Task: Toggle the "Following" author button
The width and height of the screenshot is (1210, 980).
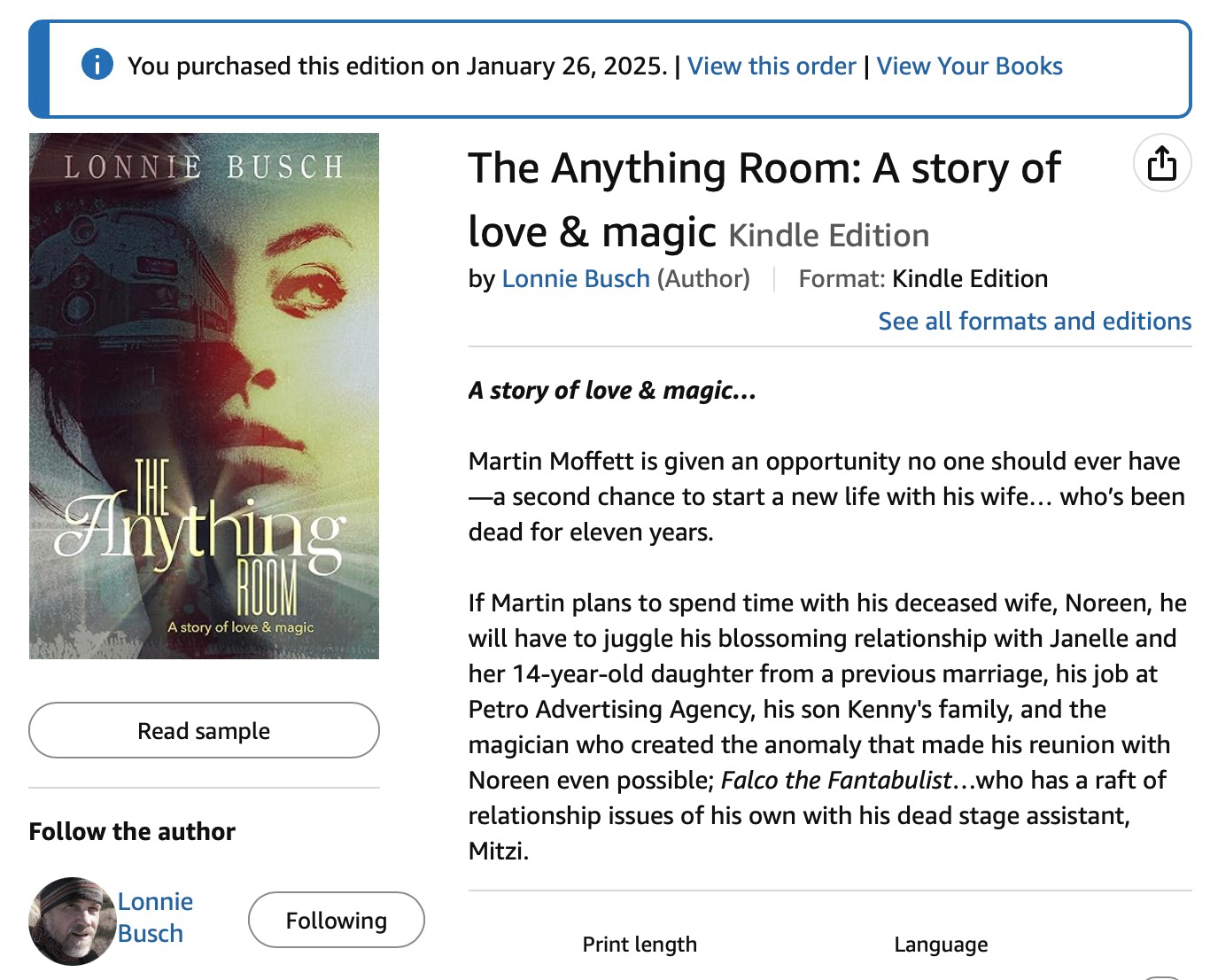Action: tap(336, 921)
